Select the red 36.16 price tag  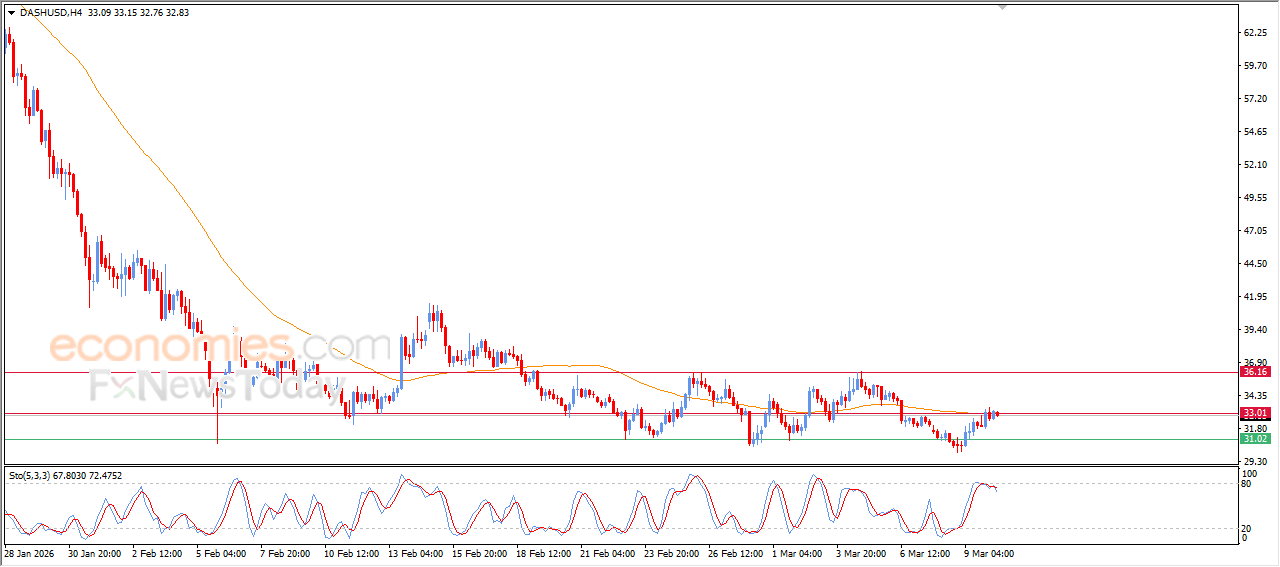tap(1254, 372)
